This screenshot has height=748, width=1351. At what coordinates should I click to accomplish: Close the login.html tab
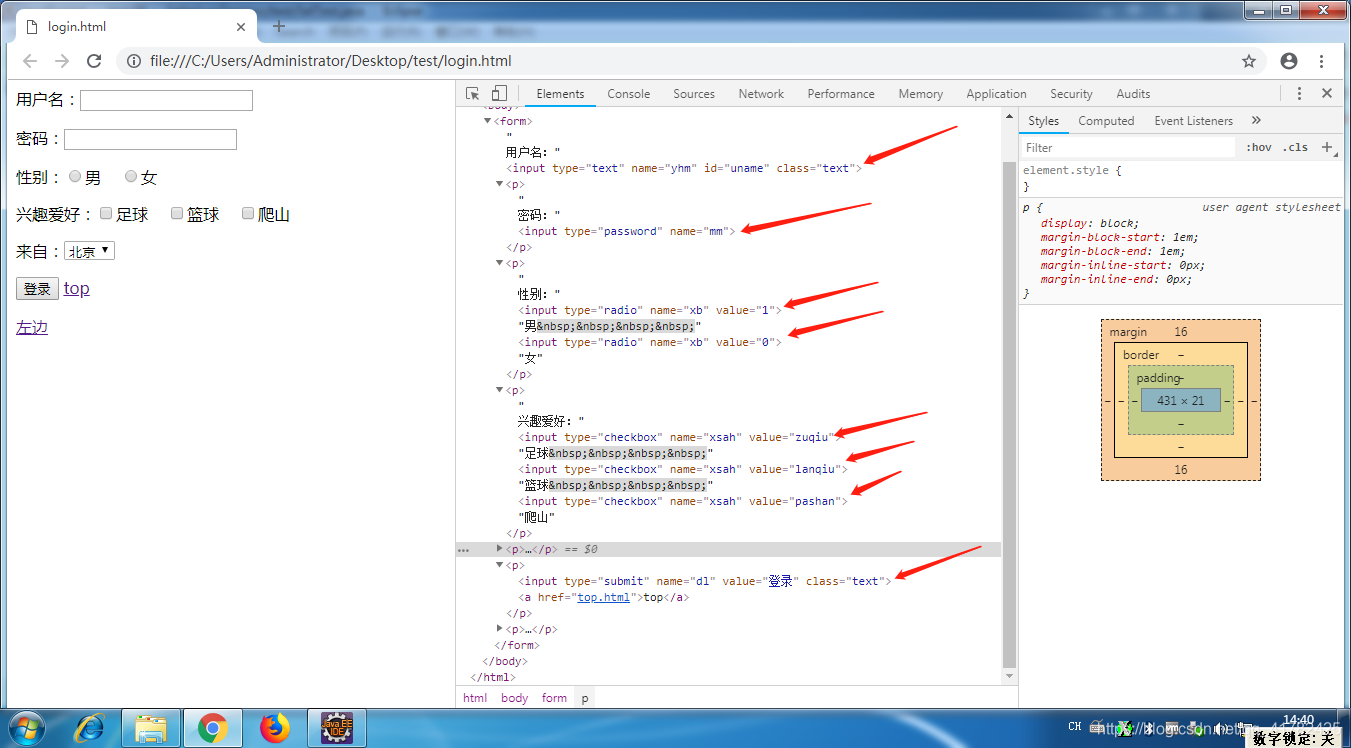[x=241, y=27]
